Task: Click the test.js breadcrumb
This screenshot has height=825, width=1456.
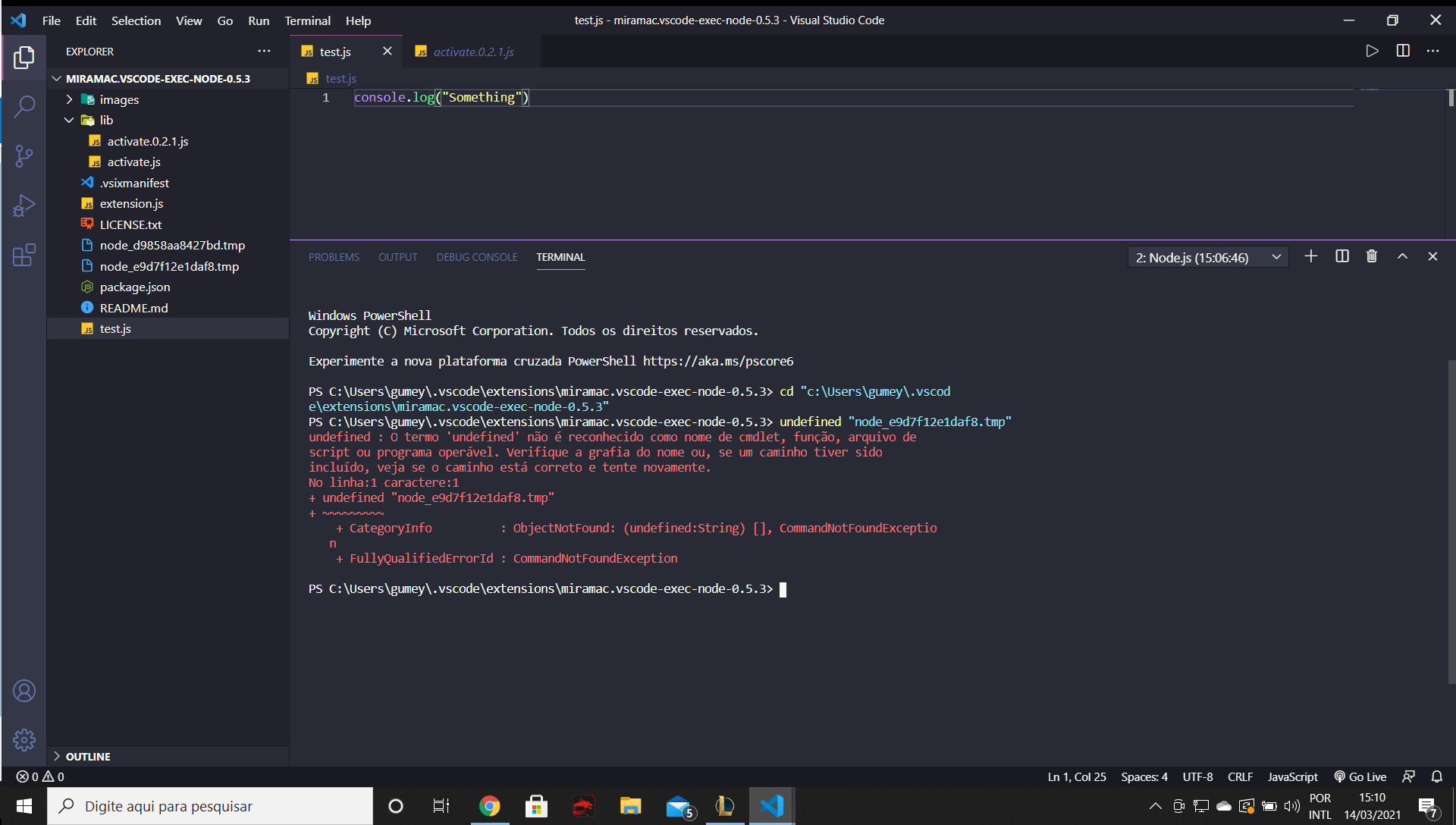Action: [x=340, y=78]
